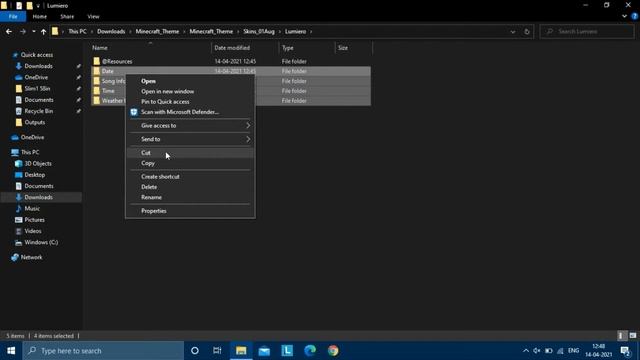Open Network in the sidebar
This screenshot has height=360, width=640.
(31, 257)
